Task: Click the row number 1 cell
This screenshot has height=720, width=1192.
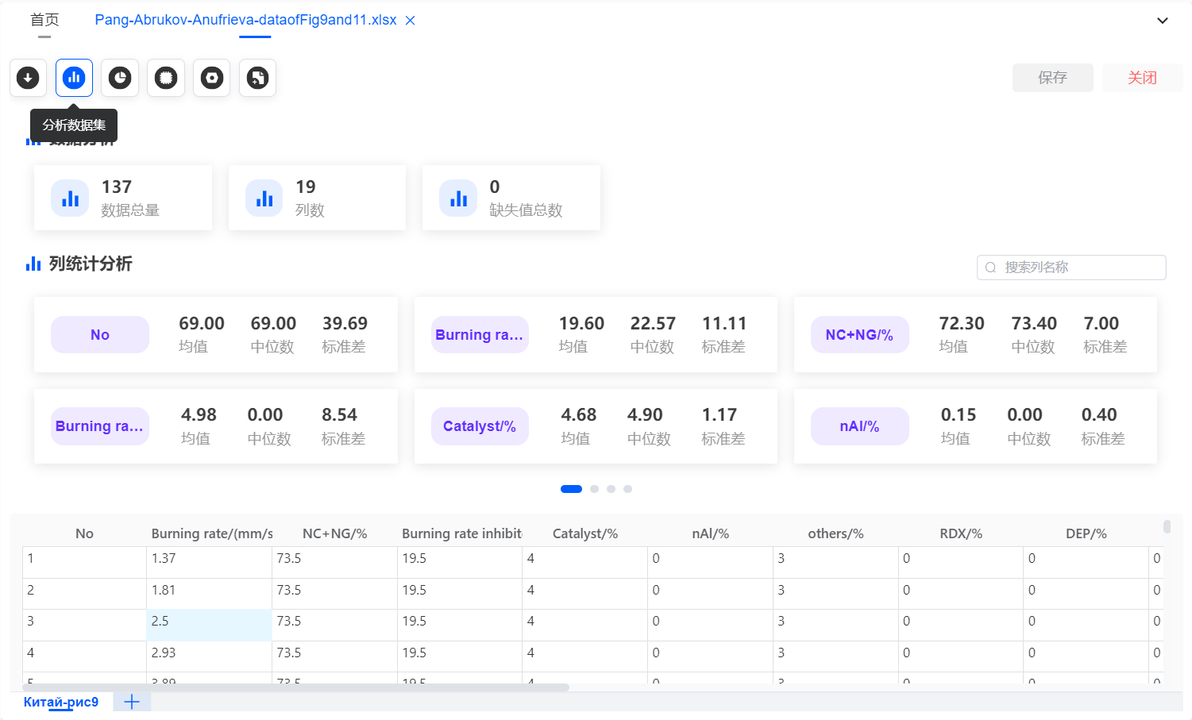Action: 84,563
